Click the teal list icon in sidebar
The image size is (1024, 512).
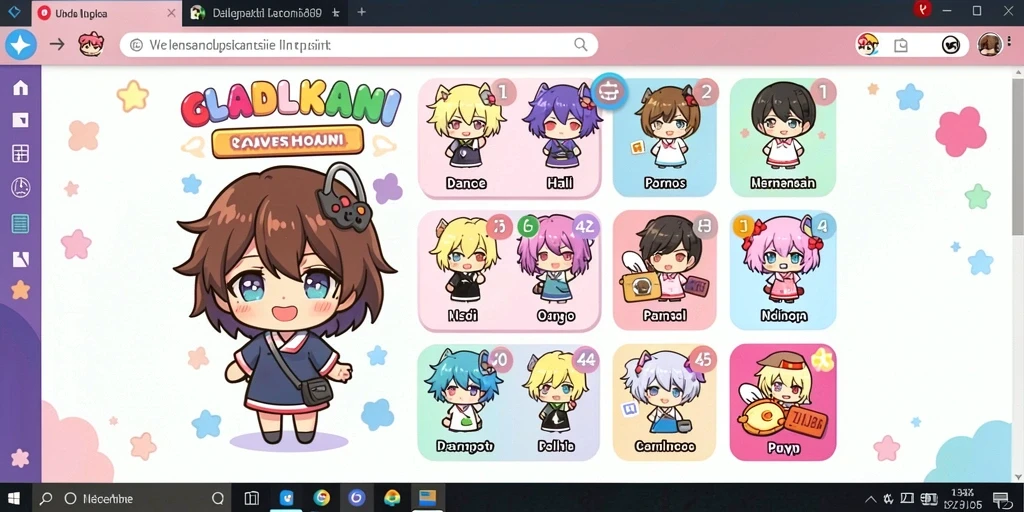point(21,223)
